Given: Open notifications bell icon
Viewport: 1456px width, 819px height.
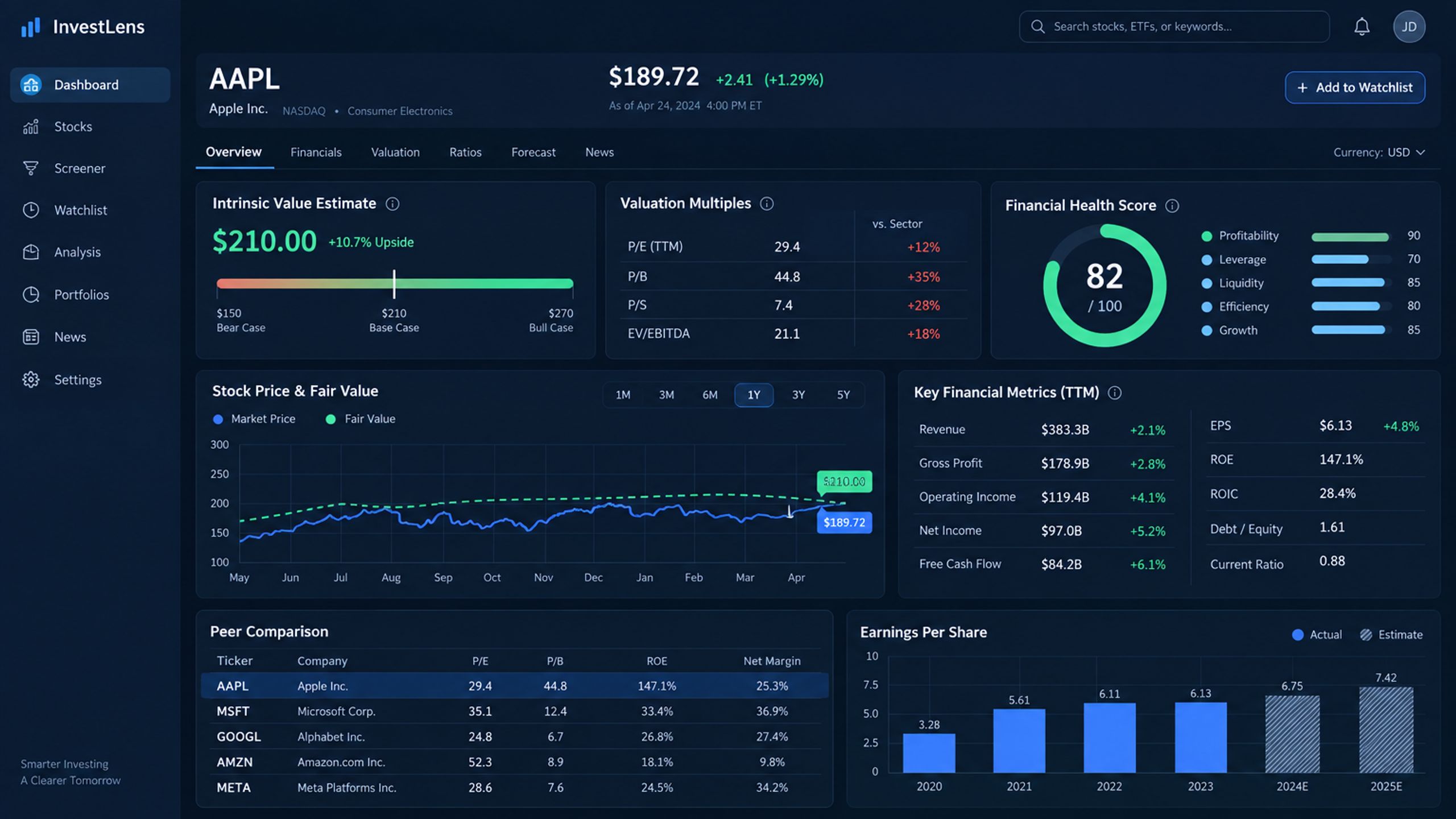Looking at the screenshot, I should coord(1362,27).
